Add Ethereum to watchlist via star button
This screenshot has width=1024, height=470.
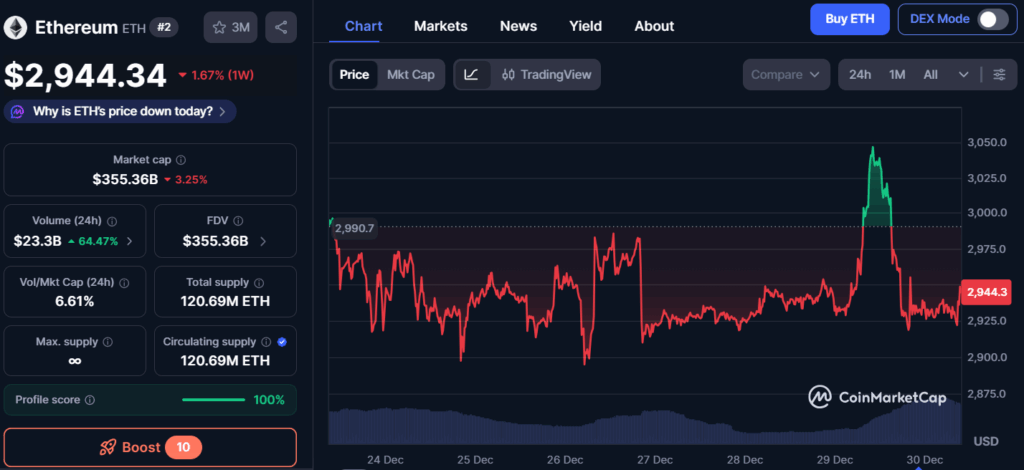coord(229,27)
